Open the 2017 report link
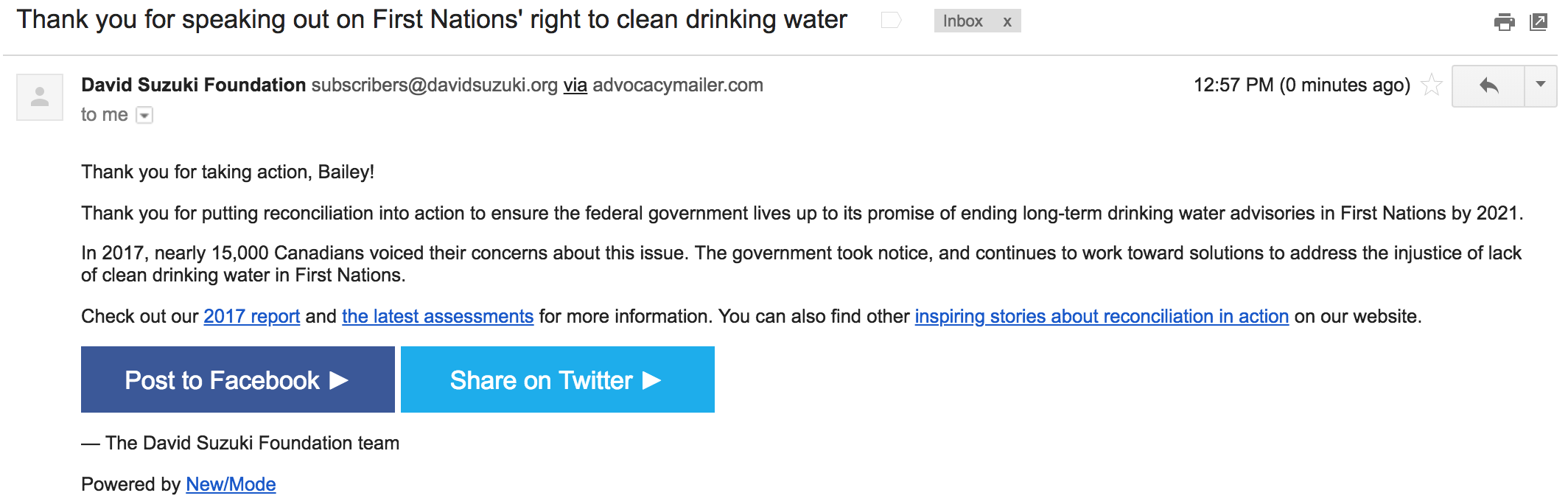This screenshot has height=504, width=1568. tap(252, 317)
